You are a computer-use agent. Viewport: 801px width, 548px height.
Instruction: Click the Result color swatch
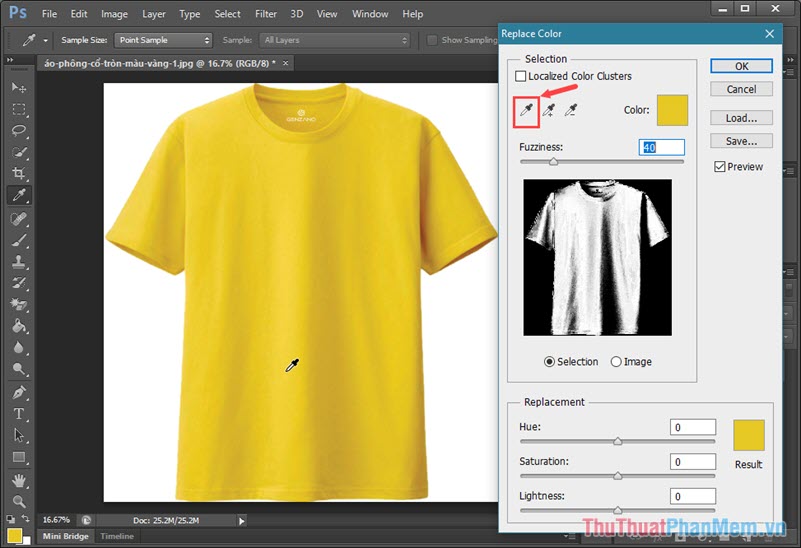[x=748, y=435]
